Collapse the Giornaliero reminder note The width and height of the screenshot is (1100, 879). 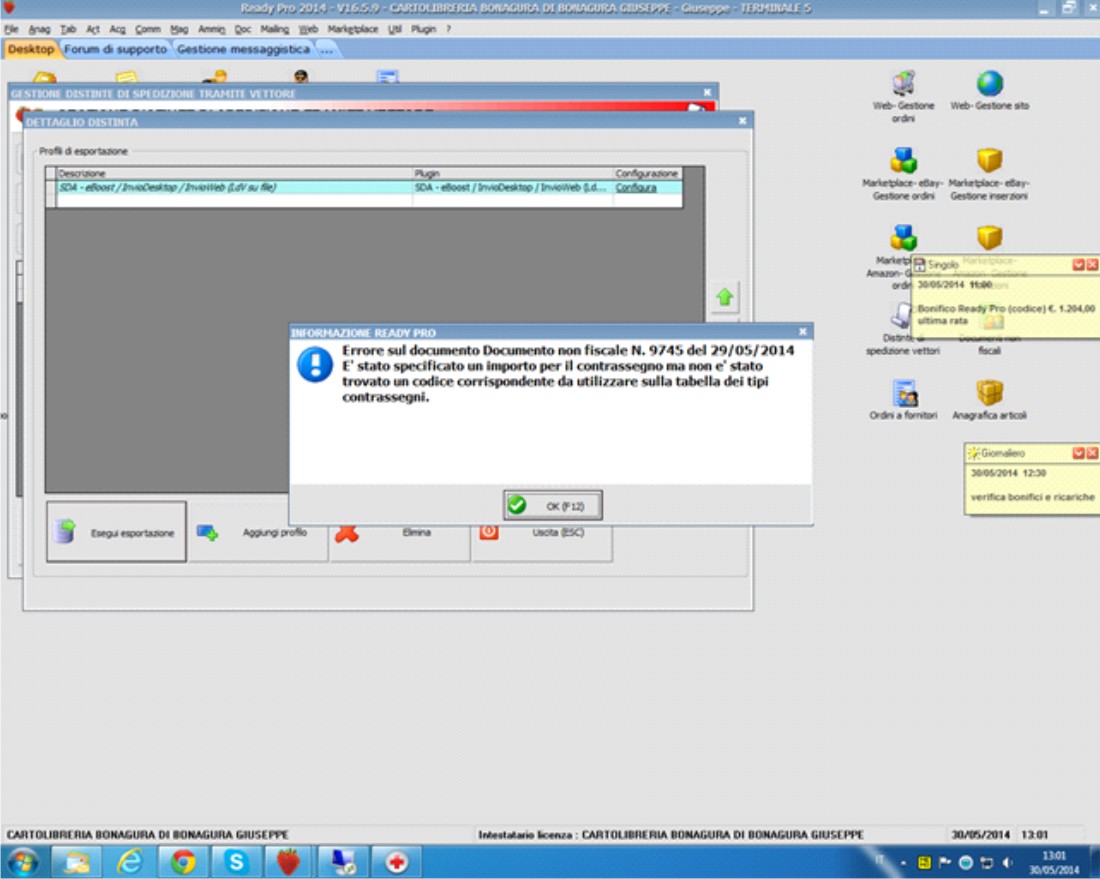pos(1078,453)
